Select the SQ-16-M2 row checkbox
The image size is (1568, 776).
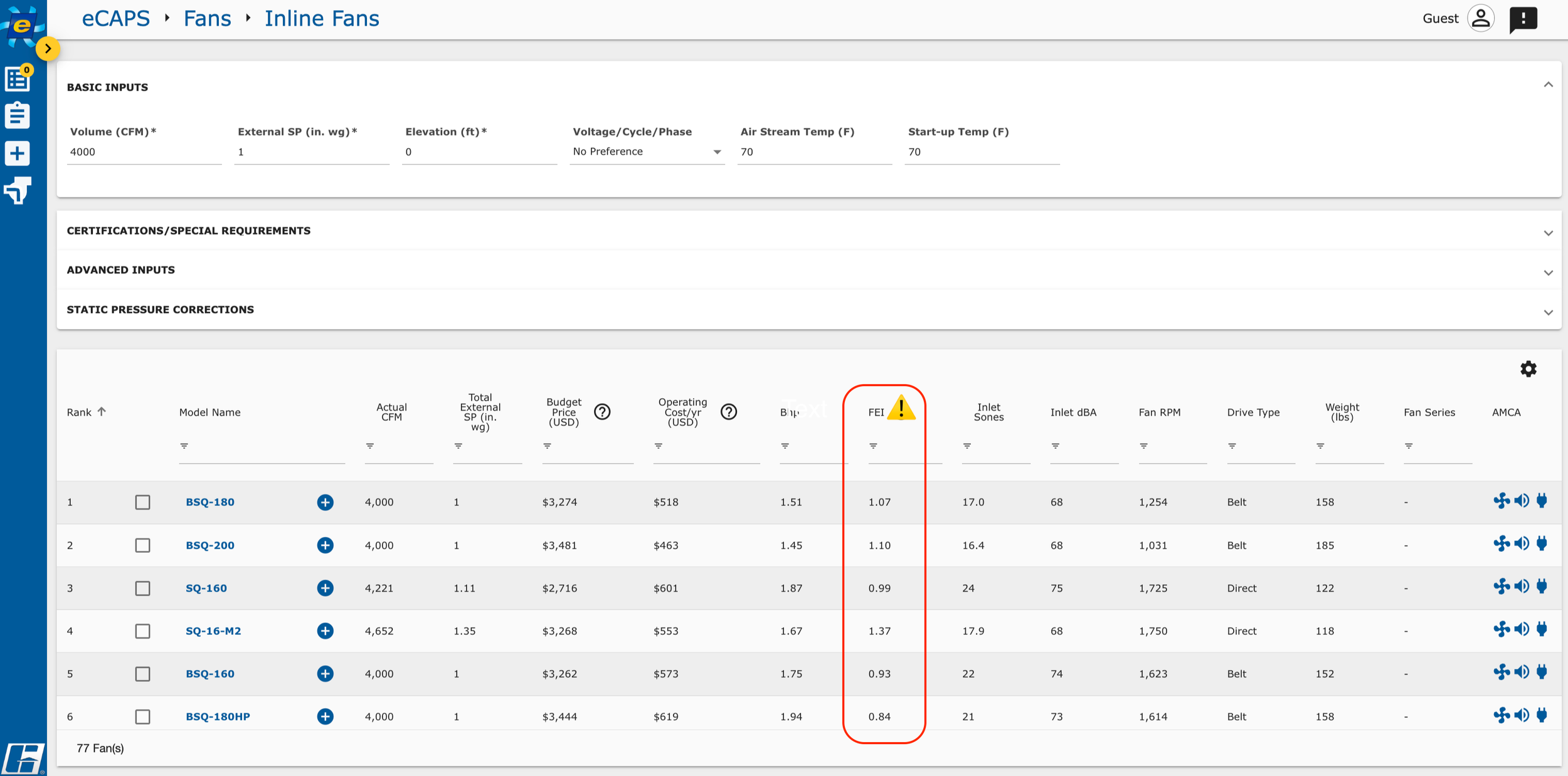[142, 631]
